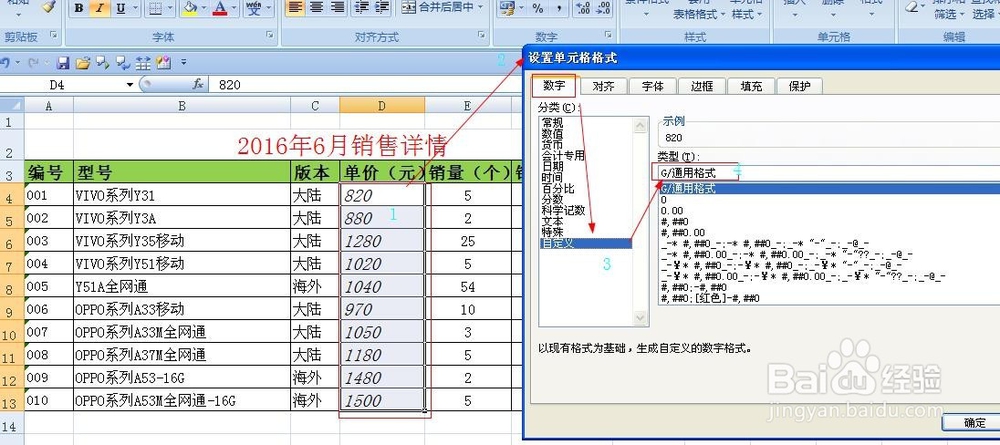Decrease decimal places icon
This screenshot has height=445, width=1000.
click(603, 8)
